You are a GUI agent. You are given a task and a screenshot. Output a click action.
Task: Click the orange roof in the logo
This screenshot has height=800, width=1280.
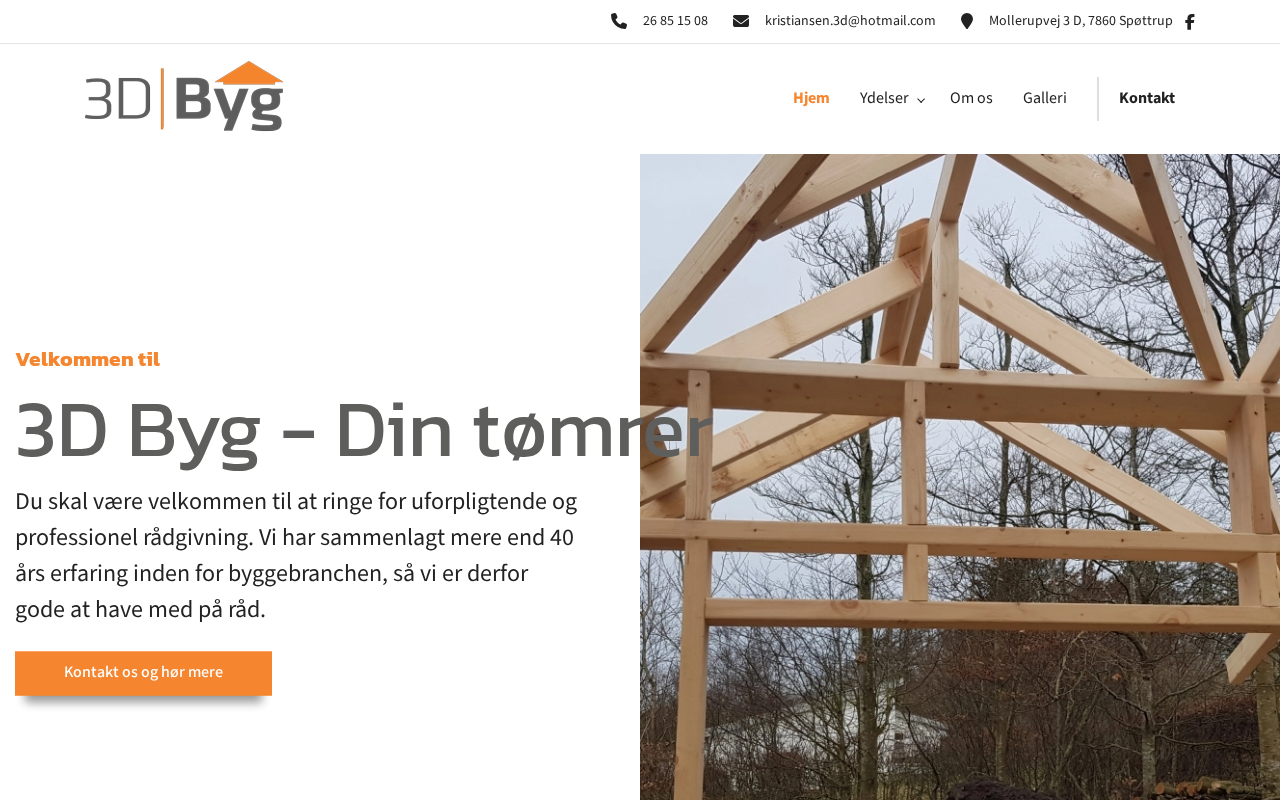[249, 72]
